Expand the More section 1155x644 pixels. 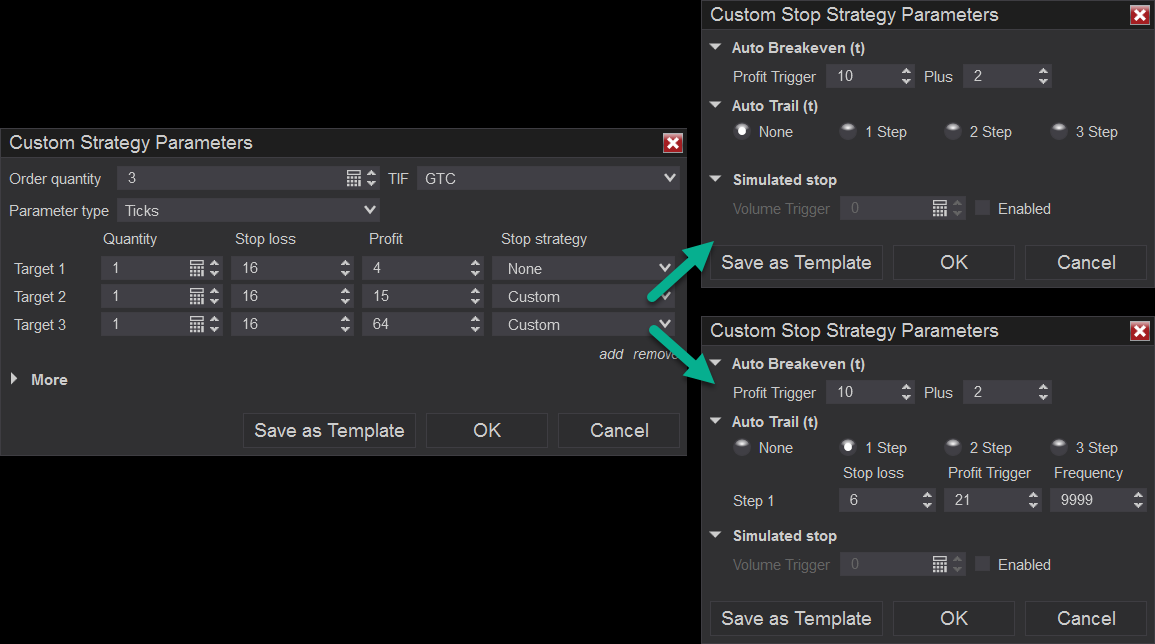(x=15, y=380)
